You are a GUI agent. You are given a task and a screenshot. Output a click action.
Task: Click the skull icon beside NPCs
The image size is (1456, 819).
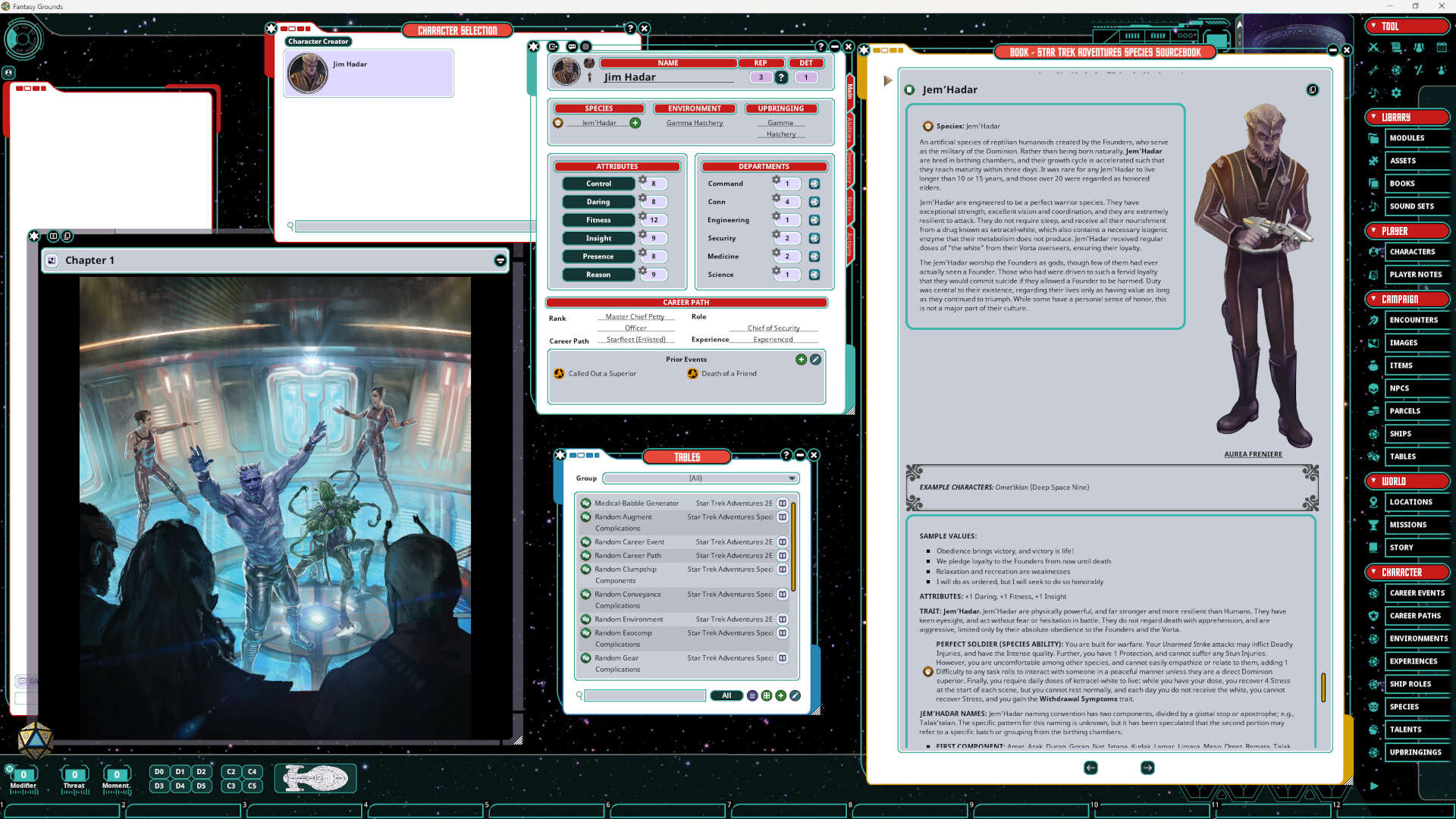pos(1373,388)
